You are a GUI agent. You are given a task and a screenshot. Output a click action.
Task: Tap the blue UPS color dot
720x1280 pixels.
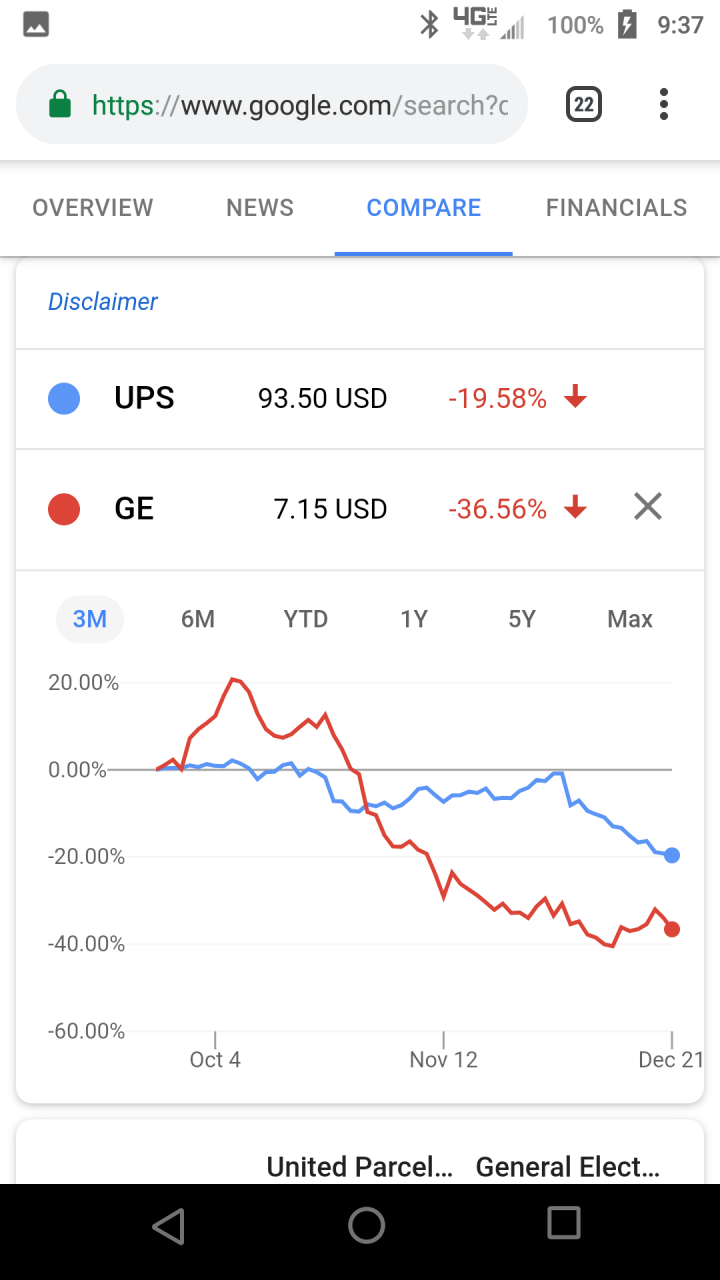click(x=64, y=399)
